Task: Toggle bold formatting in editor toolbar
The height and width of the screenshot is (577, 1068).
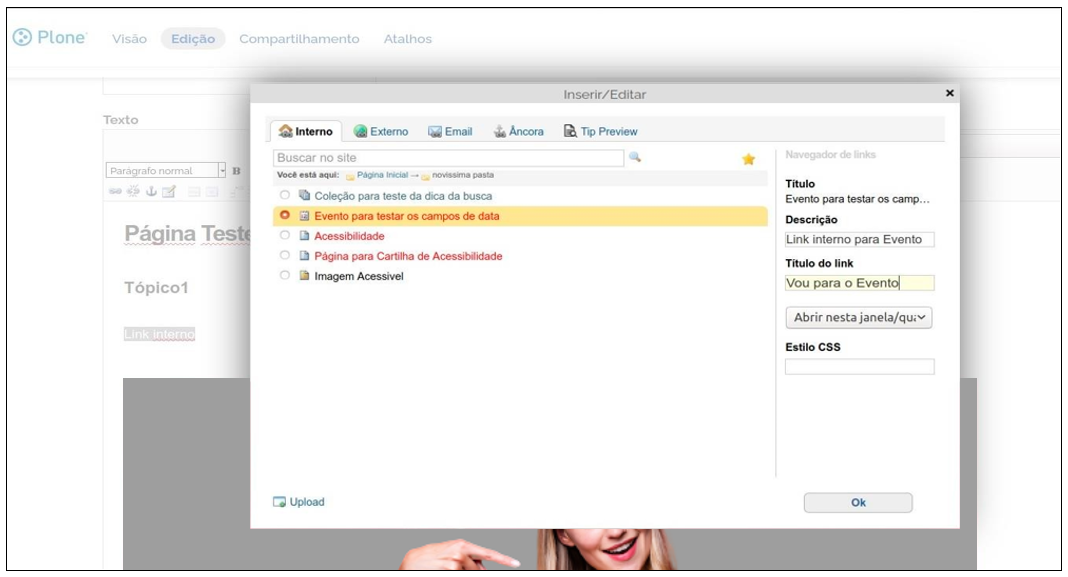Action: [x=237, y=171]
